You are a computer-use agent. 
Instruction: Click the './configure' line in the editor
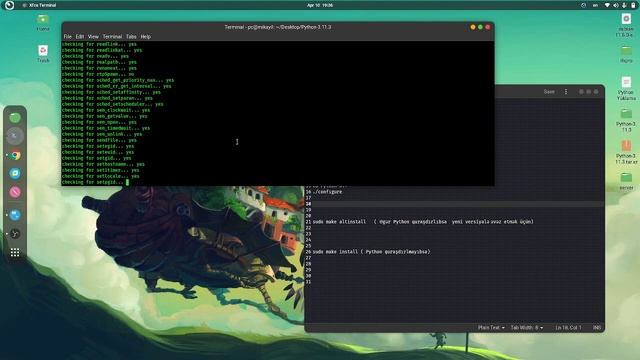(327, 191)
